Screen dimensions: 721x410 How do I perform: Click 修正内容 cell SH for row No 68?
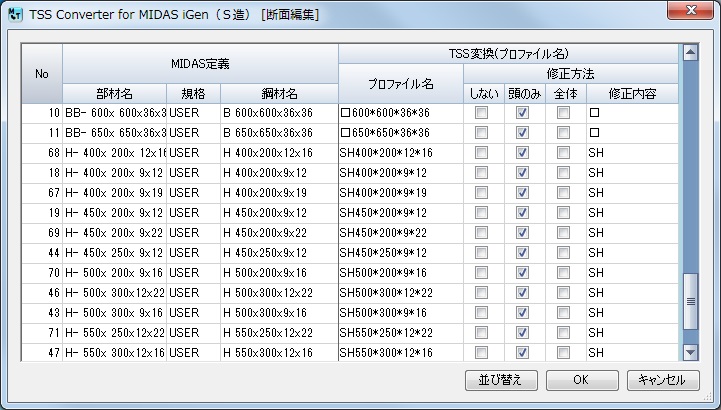(632, 153)
